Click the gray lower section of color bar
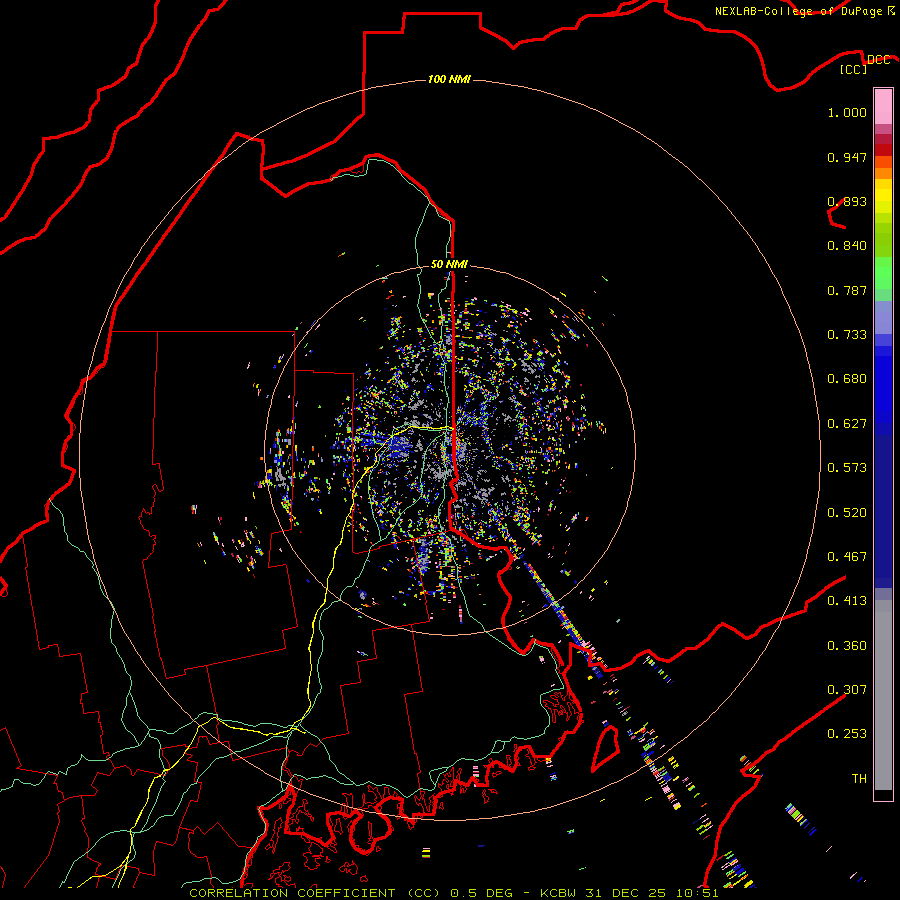The width and height of the screenshot is (900, 900). (x=883, y=695)
